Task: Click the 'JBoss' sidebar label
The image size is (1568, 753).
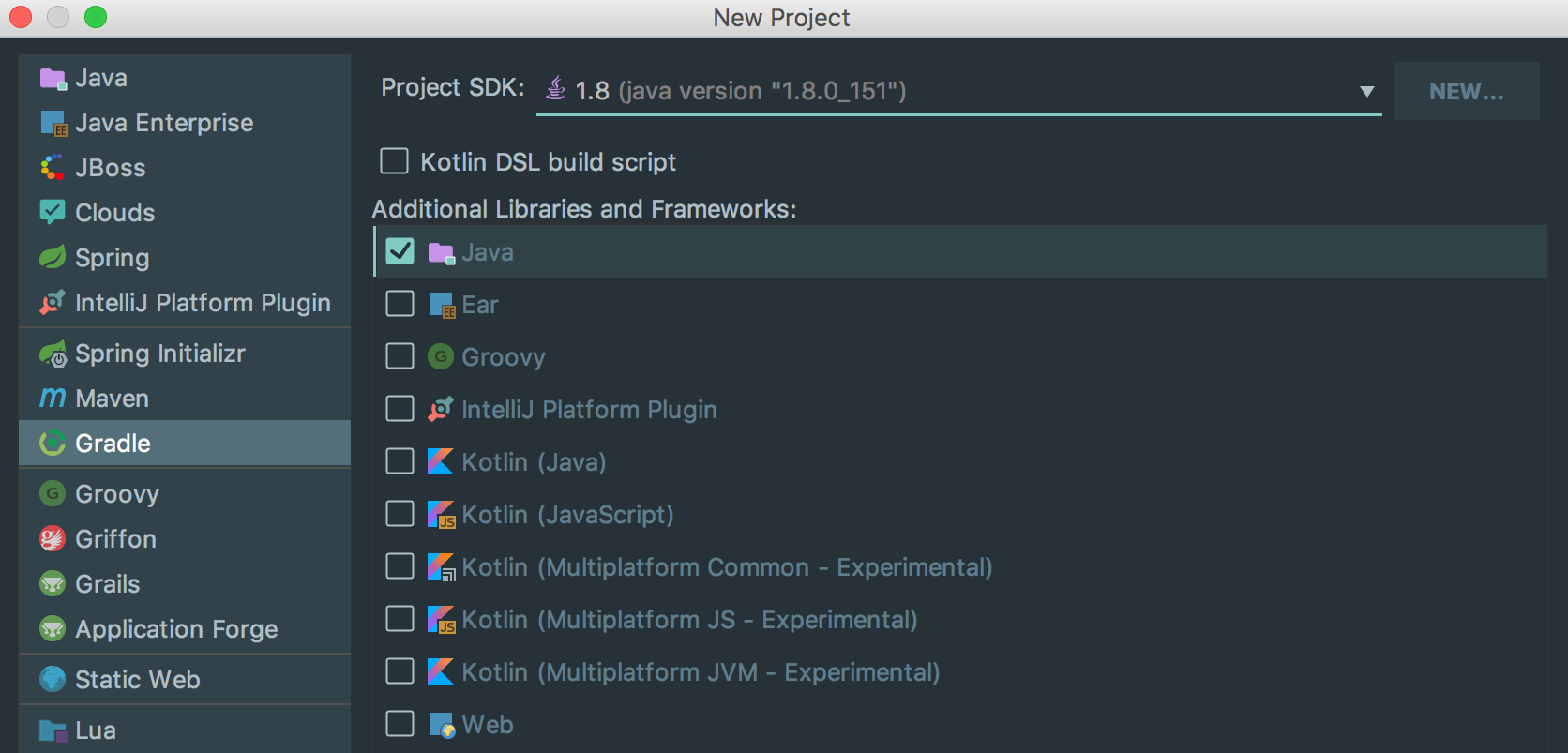Action: [111, 168]
